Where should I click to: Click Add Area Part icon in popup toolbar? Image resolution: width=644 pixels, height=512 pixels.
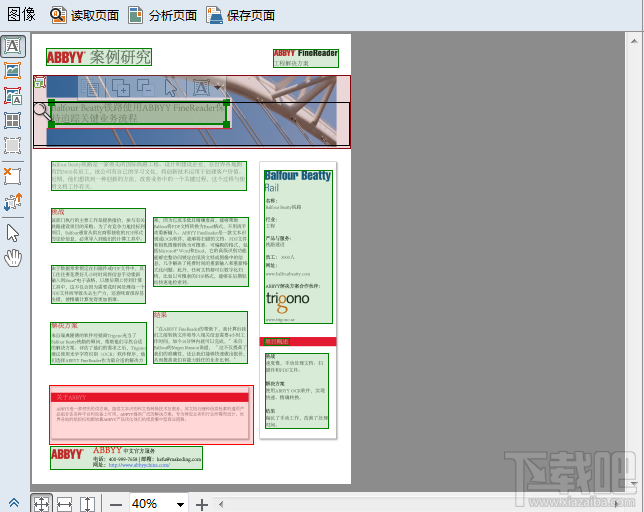click(121, 87)
